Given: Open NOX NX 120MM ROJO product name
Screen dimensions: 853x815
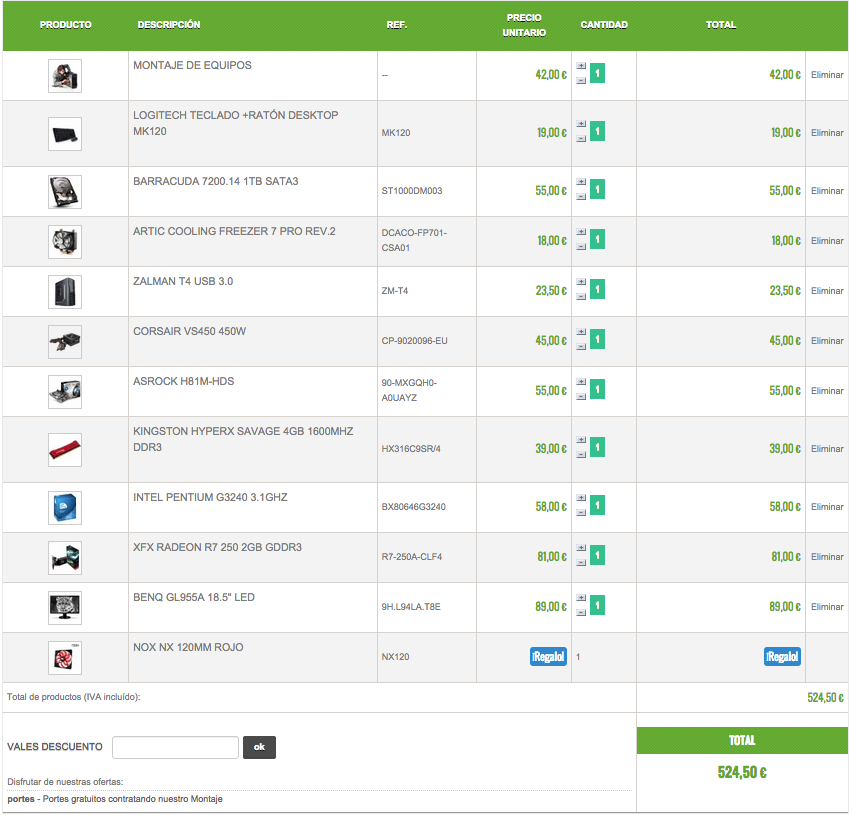Looking at the screenshot, I should (188, 648).
